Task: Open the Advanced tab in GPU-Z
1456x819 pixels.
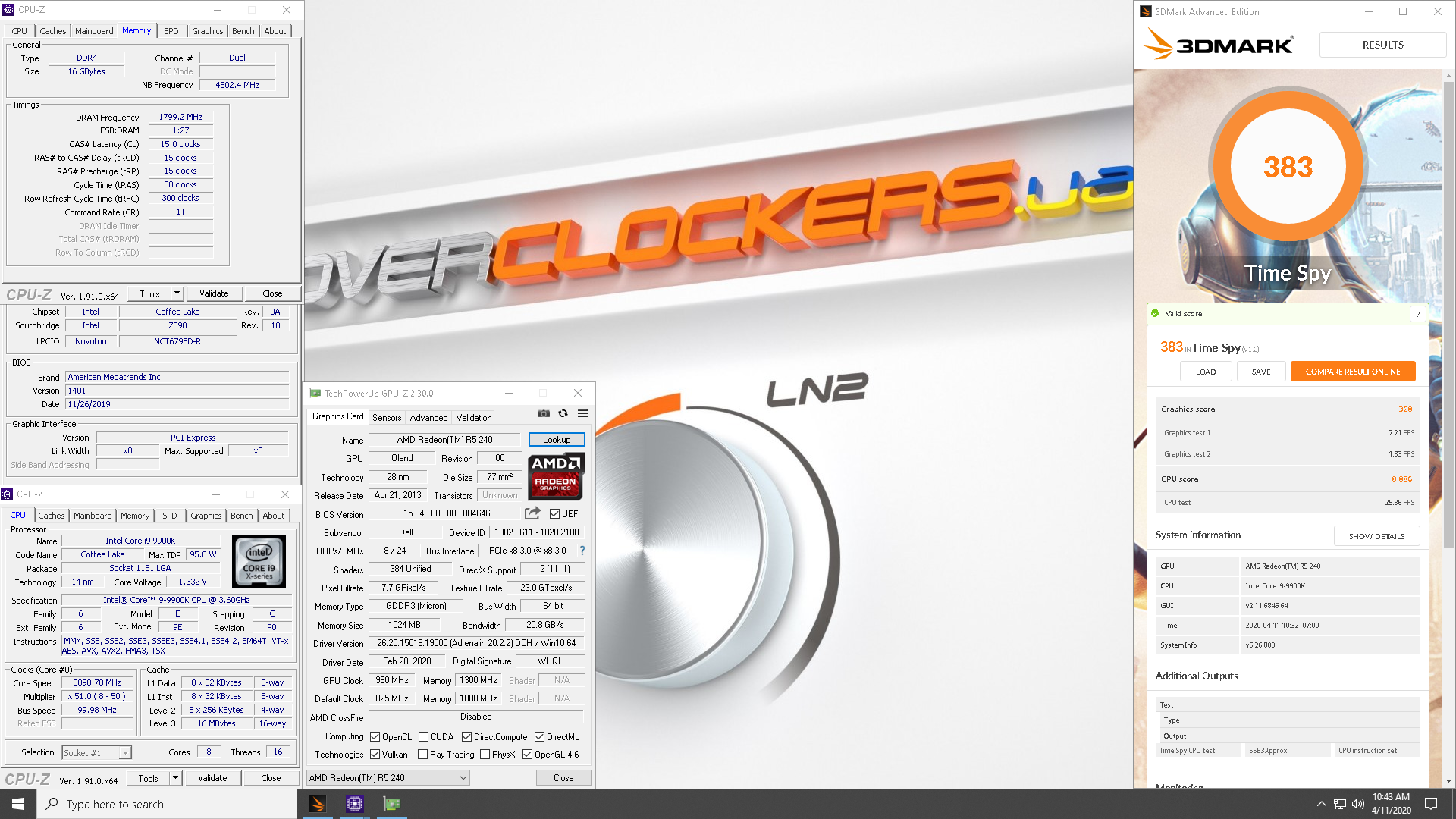Action: [x=428, y=418]
